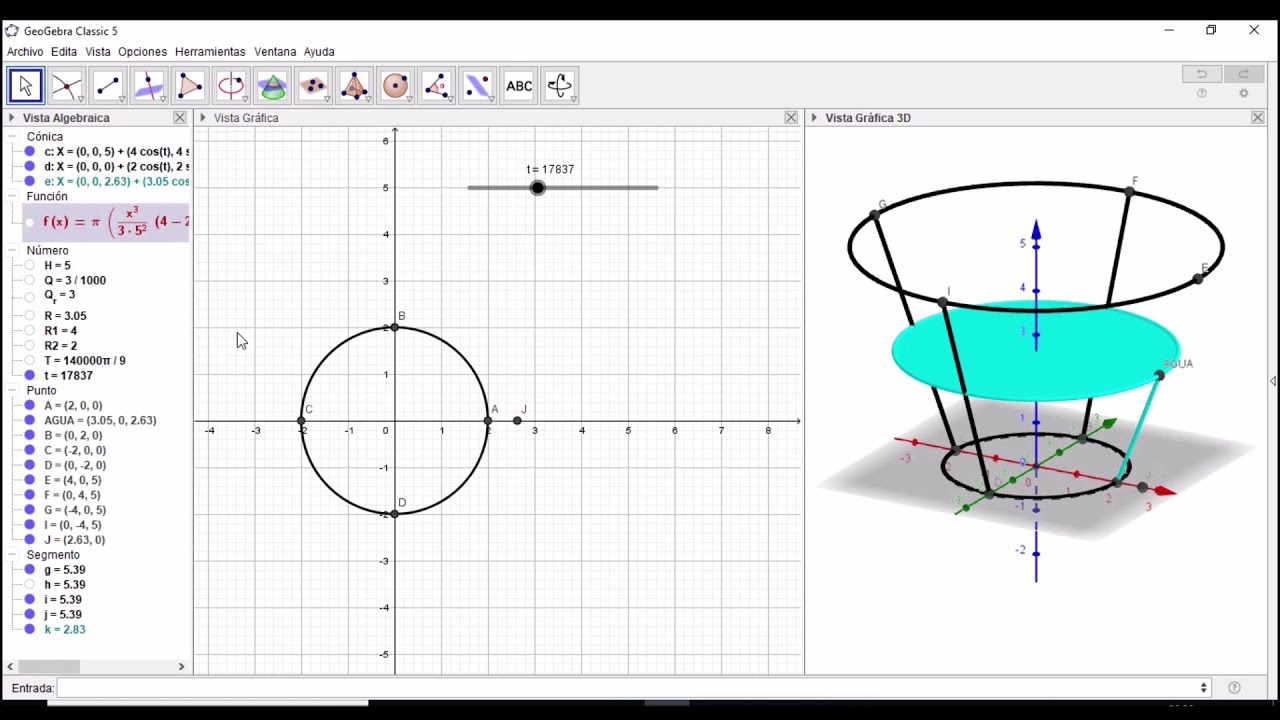
Task: Select the Move arrow tool
Action: [26, 86]
